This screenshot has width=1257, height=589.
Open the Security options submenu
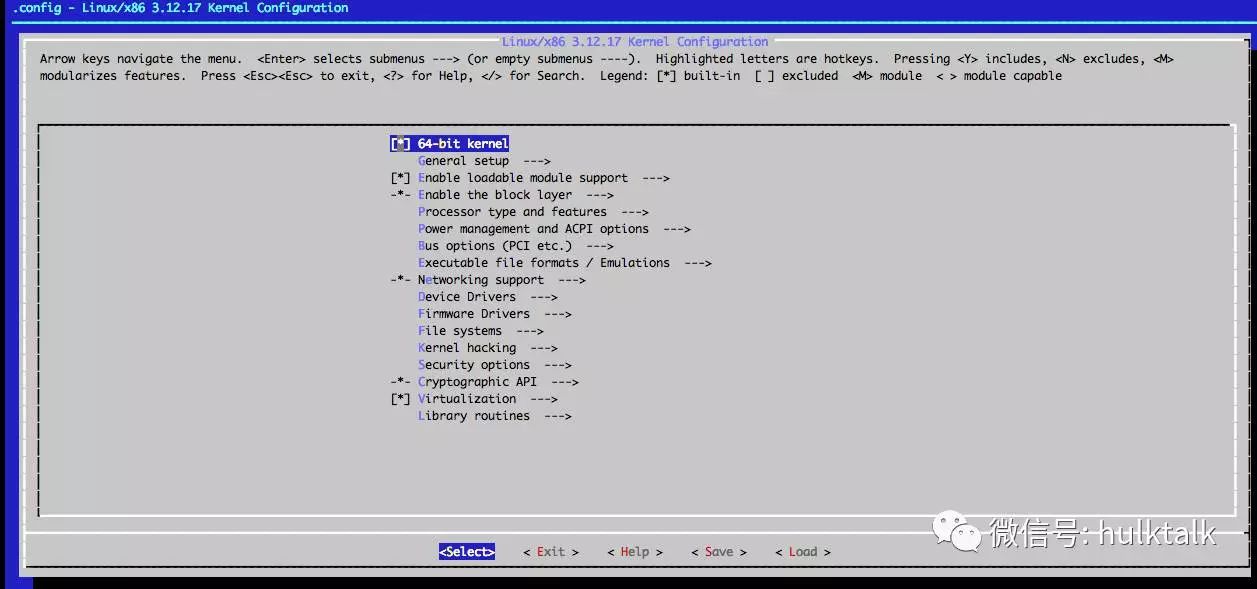pos(495,365)
